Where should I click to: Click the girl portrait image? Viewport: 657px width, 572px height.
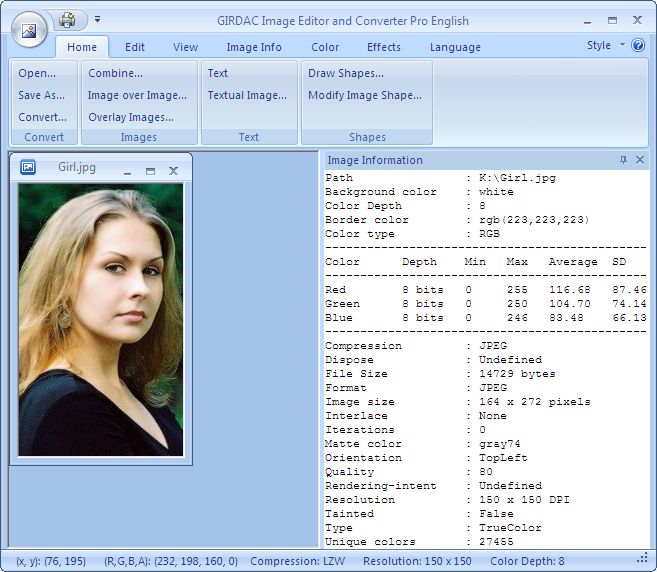pyautogui.click(x=101, y=320)
